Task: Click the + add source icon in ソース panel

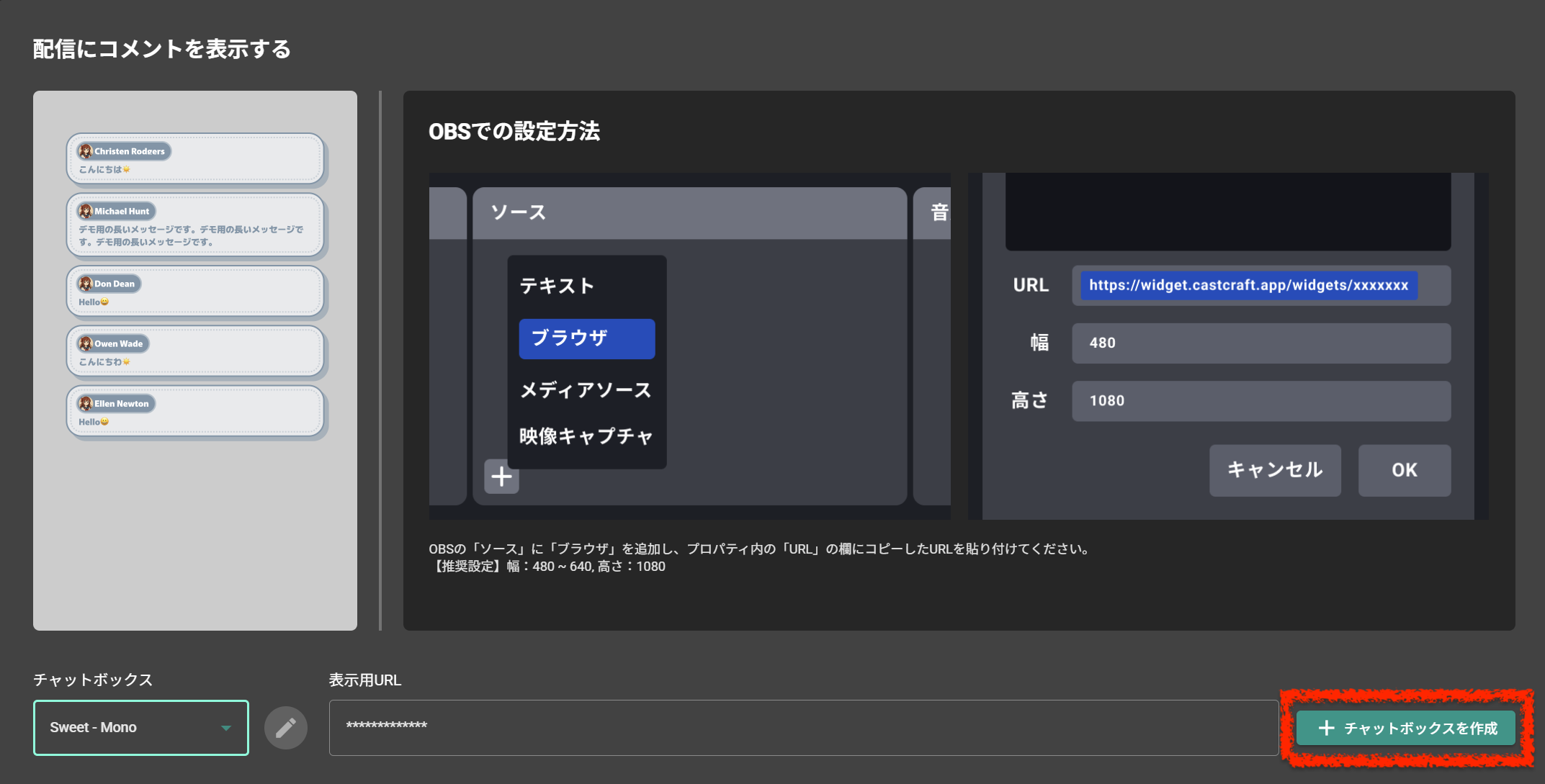Action: (x=500, y=476)
